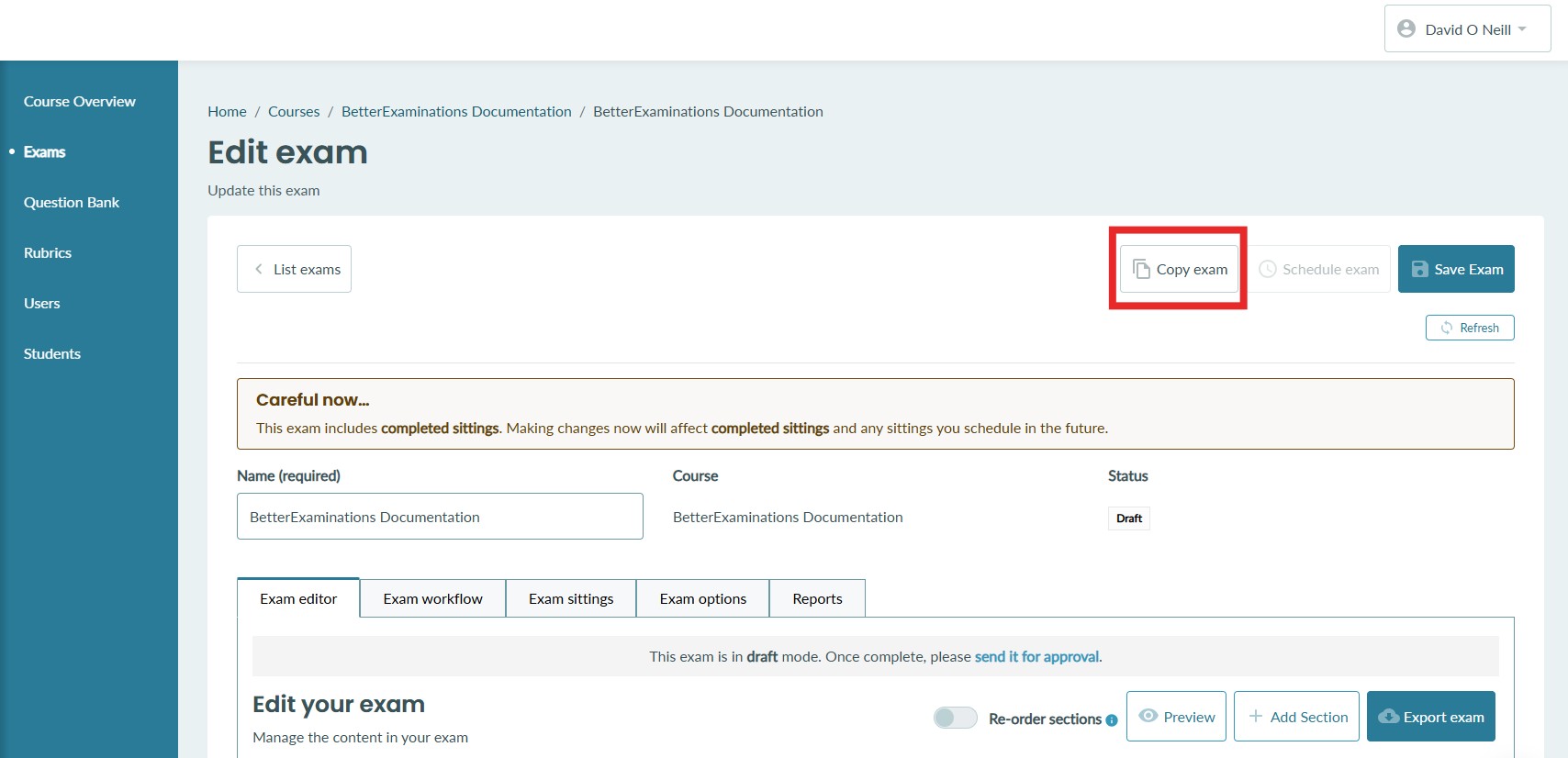Screen dimensions: 1568x758
Task: Click the plus icon for Add Section
Action: [1255, 716]
